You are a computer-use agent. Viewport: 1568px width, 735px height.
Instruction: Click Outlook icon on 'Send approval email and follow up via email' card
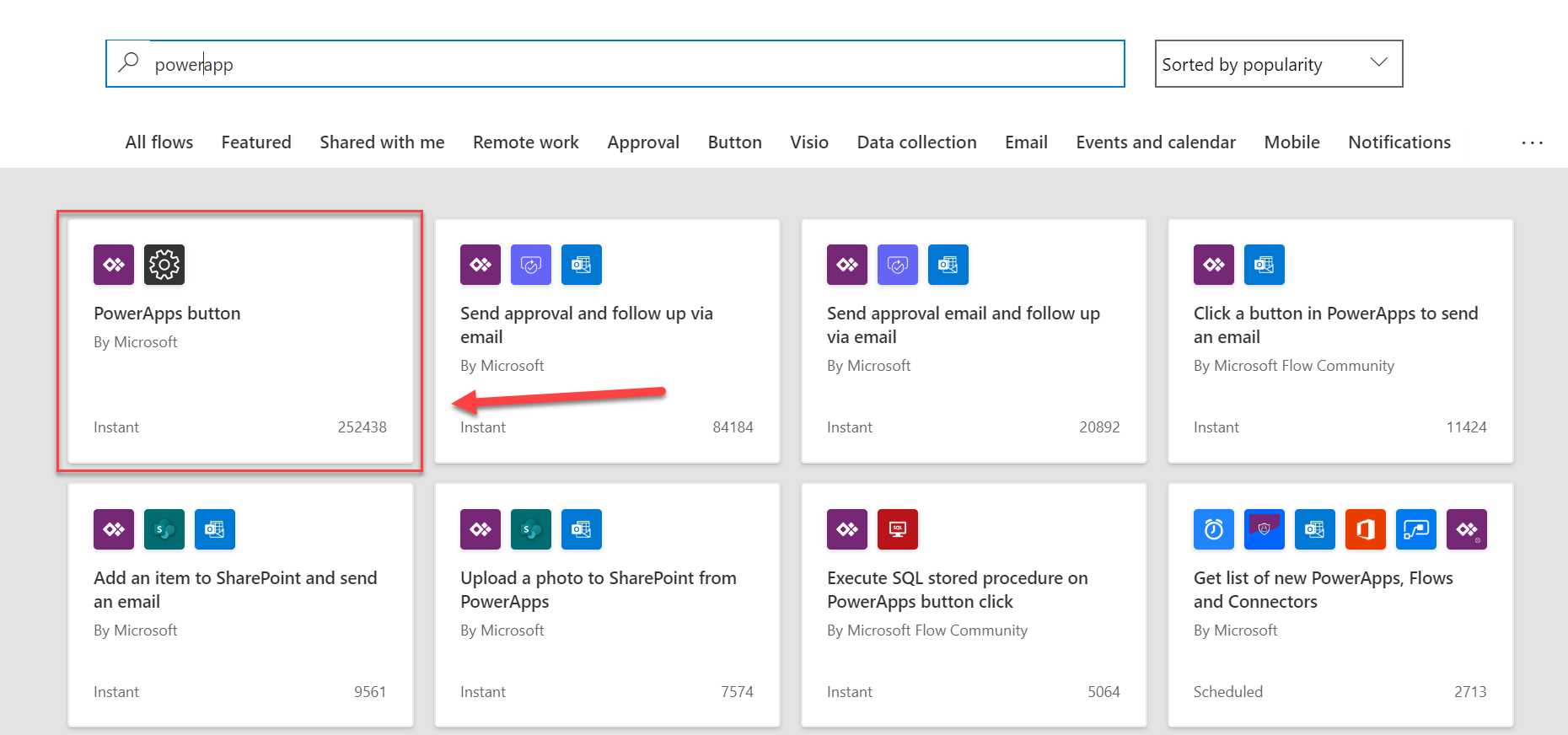pyautogui.click(x=948, y=265)
